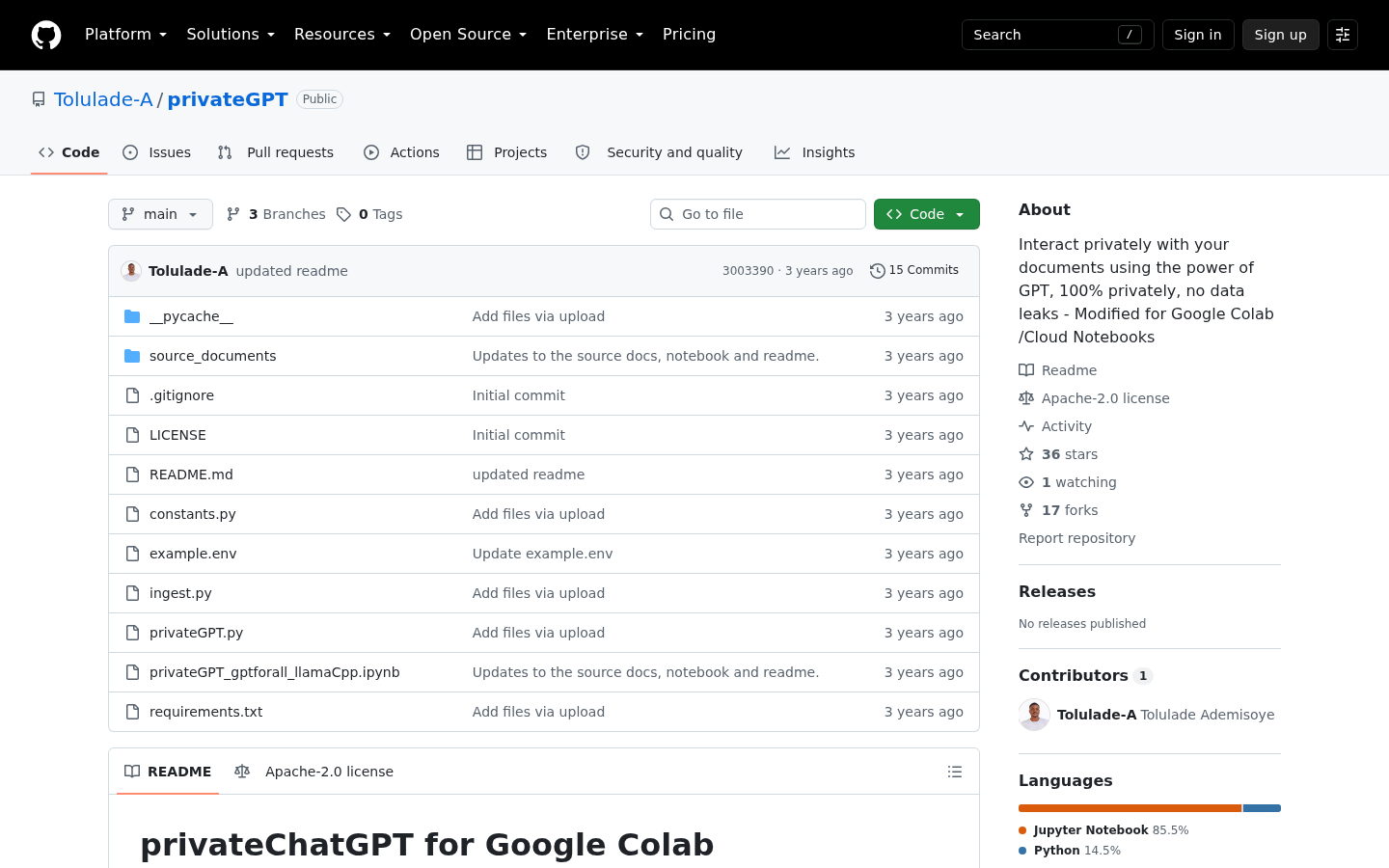The width and height of the screenshot is (1389, 868).
Task: Click the Sign in button
Action: (x=1198, y=35)
